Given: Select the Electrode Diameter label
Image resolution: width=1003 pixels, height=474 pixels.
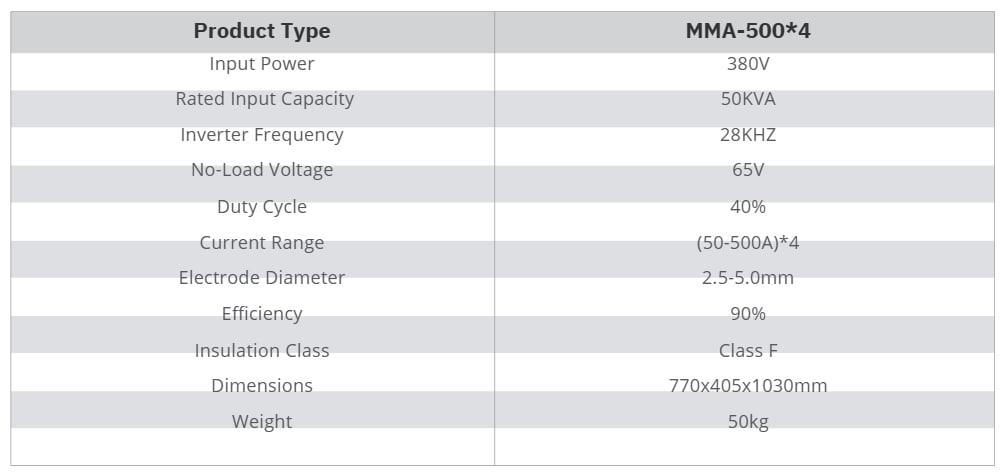Looking at the screenshot, I should point(261,278).
